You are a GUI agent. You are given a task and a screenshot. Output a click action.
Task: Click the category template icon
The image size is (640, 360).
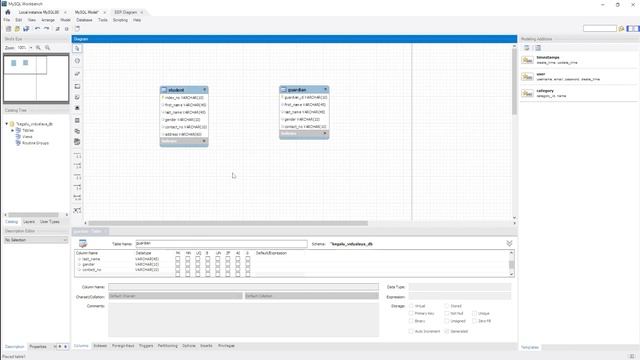[527, 93]
